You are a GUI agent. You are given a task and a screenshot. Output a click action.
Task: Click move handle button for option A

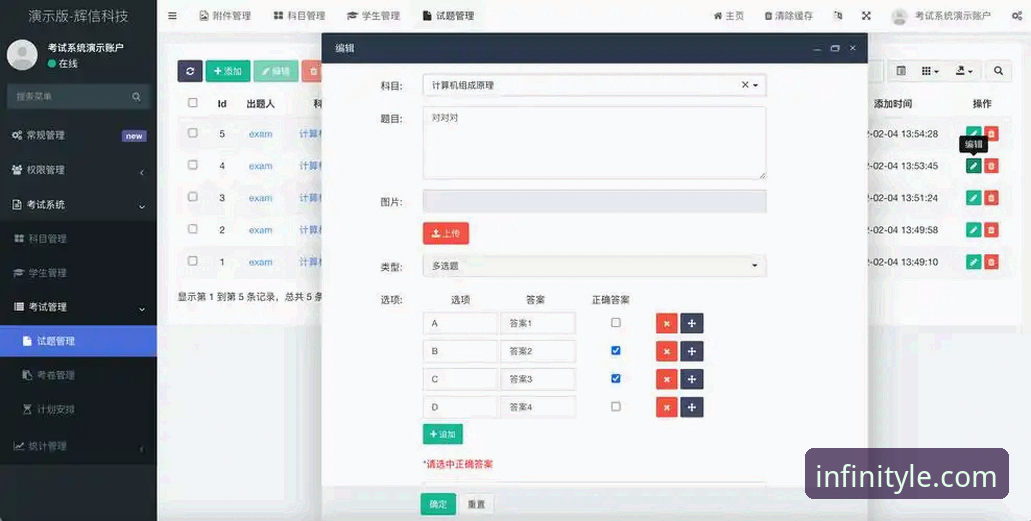click(692, 324)
